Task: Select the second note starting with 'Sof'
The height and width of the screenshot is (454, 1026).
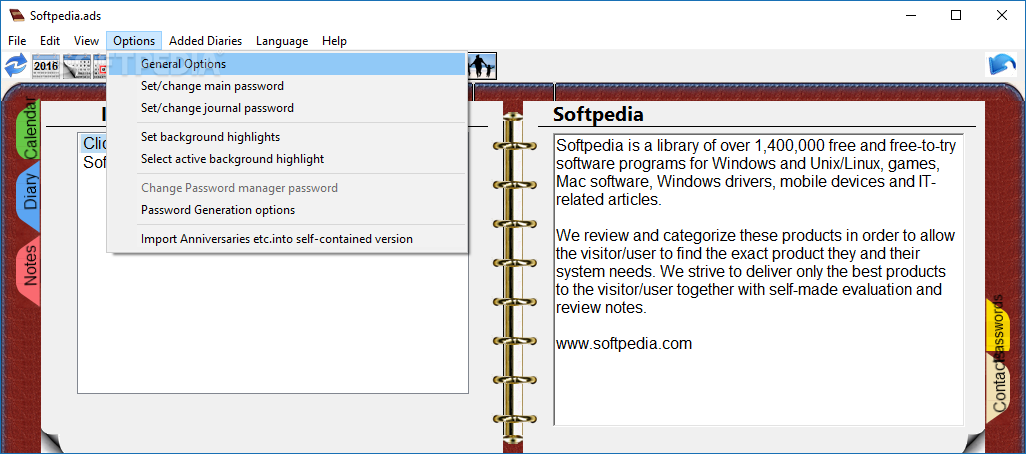Action: [x=94, y=162]
